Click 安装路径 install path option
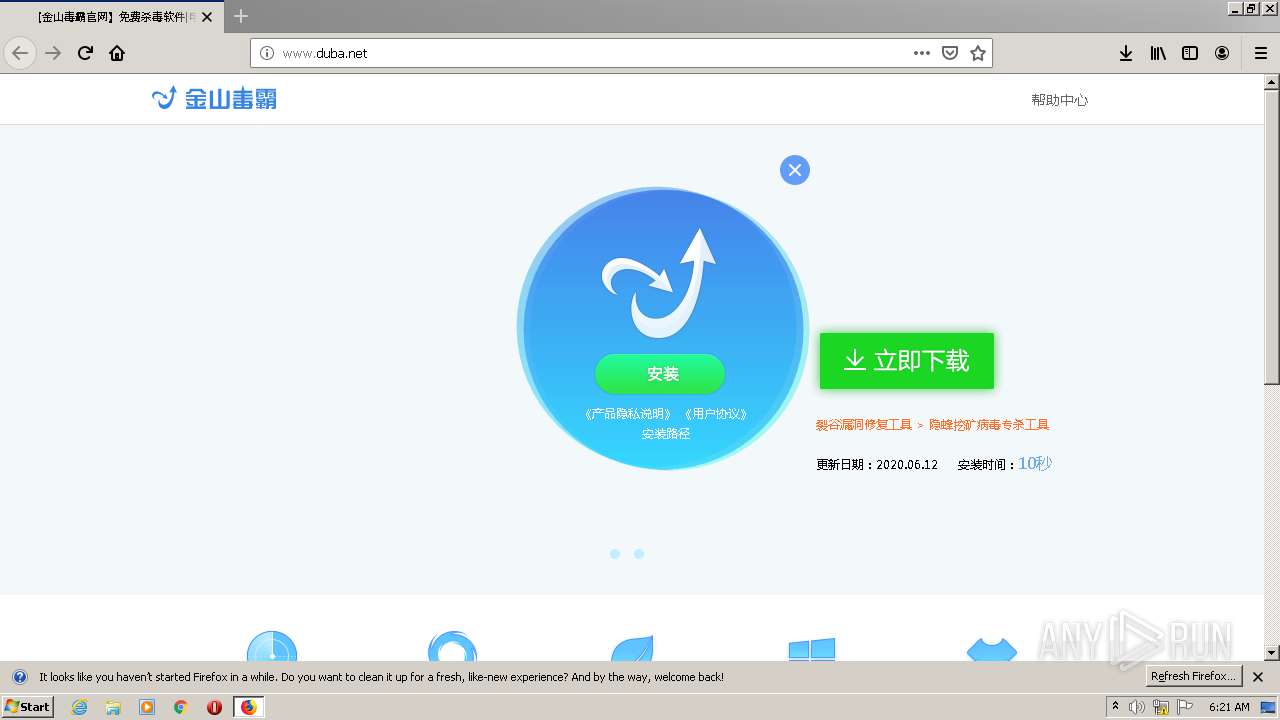 click(666, 434)
